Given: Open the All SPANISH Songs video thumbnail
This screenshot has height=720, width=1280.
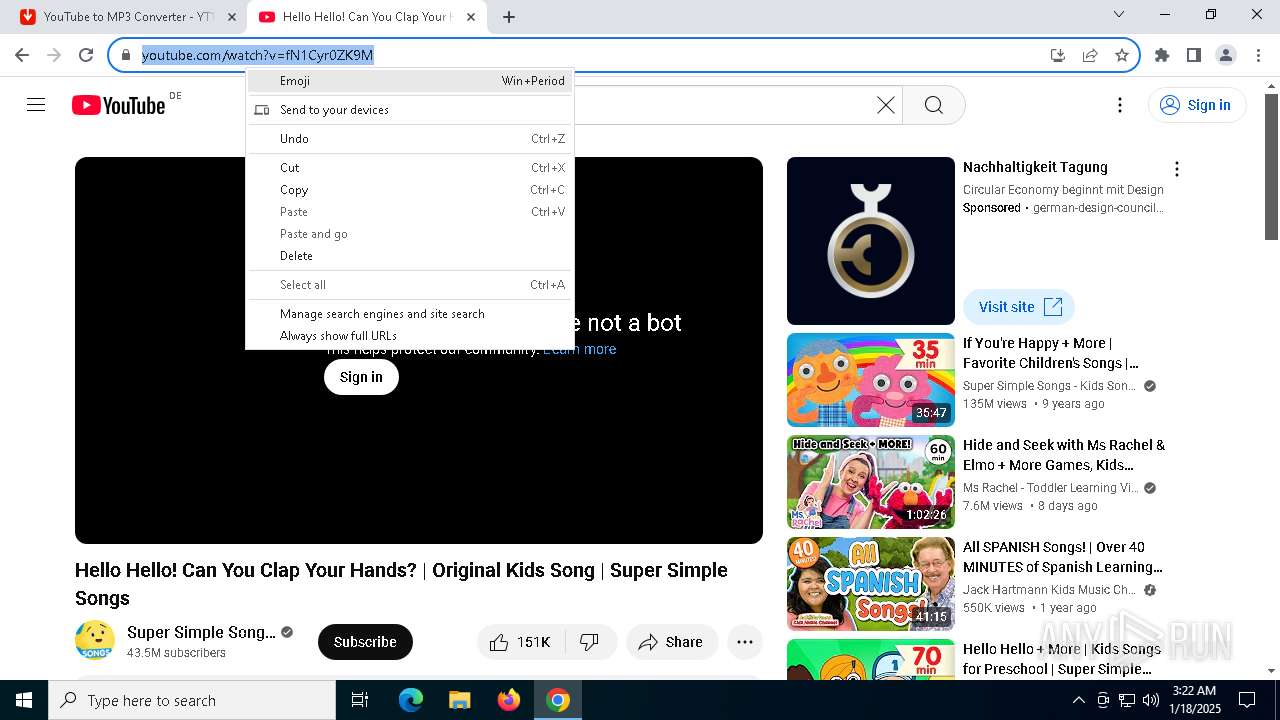Looking at the screenshot, I should [x=871, y=584].
